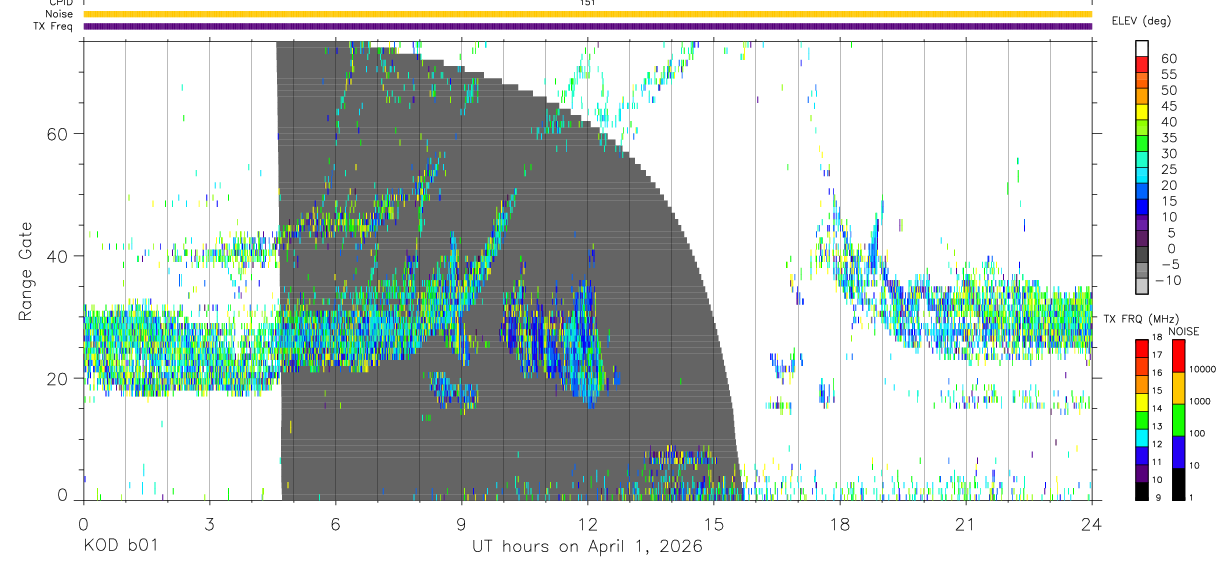Viewport: 1228px width, 567px height.
Task: Click the 21 tick on the UT hours axis
Action: 966,523
